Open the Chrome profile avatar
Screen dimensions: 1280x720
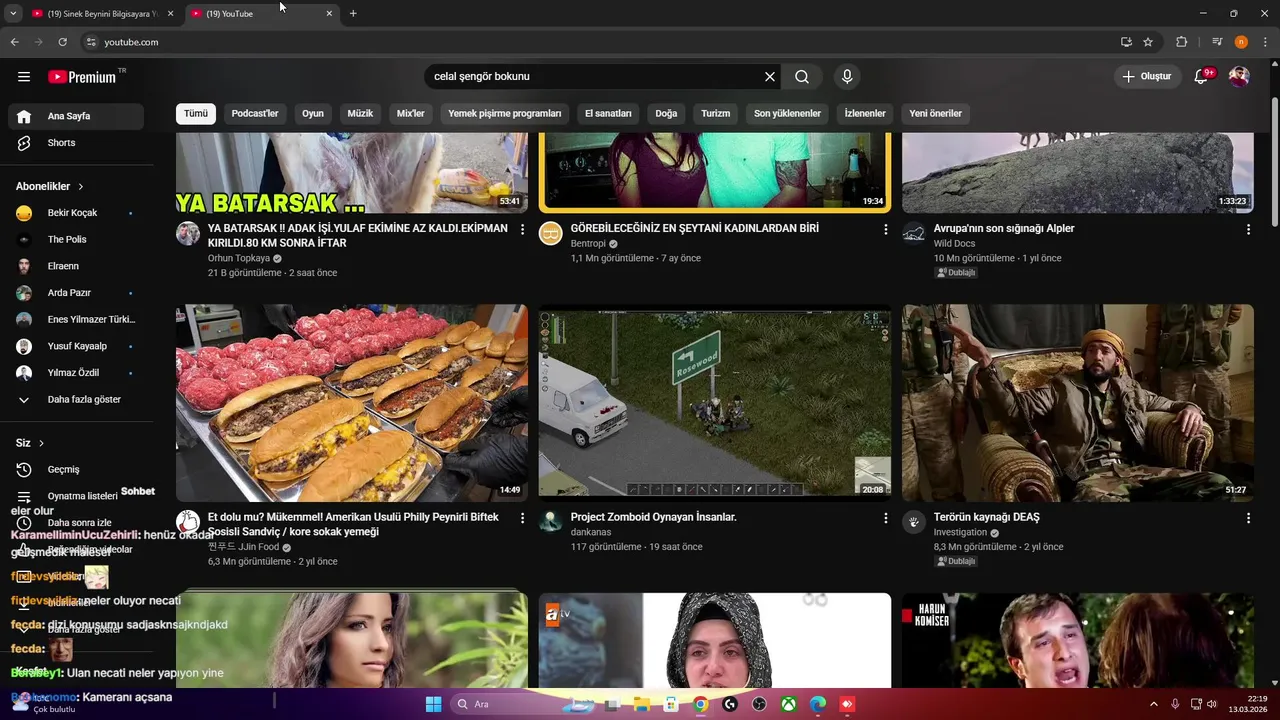(x=1241, y=42)
